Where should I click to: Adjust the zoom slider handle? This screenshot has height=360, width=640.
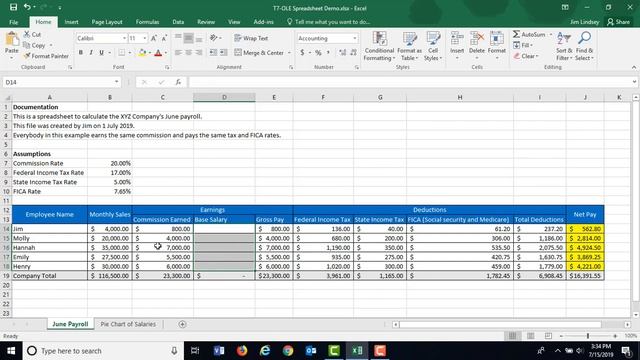pos(588,336)
